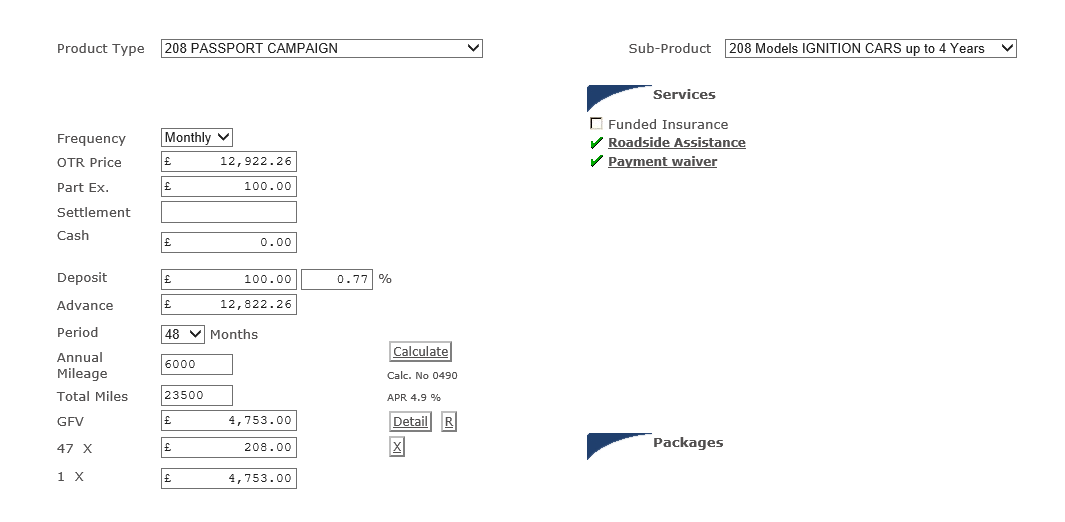Focus the Part Ex. amount field

(x=229, y=187)
